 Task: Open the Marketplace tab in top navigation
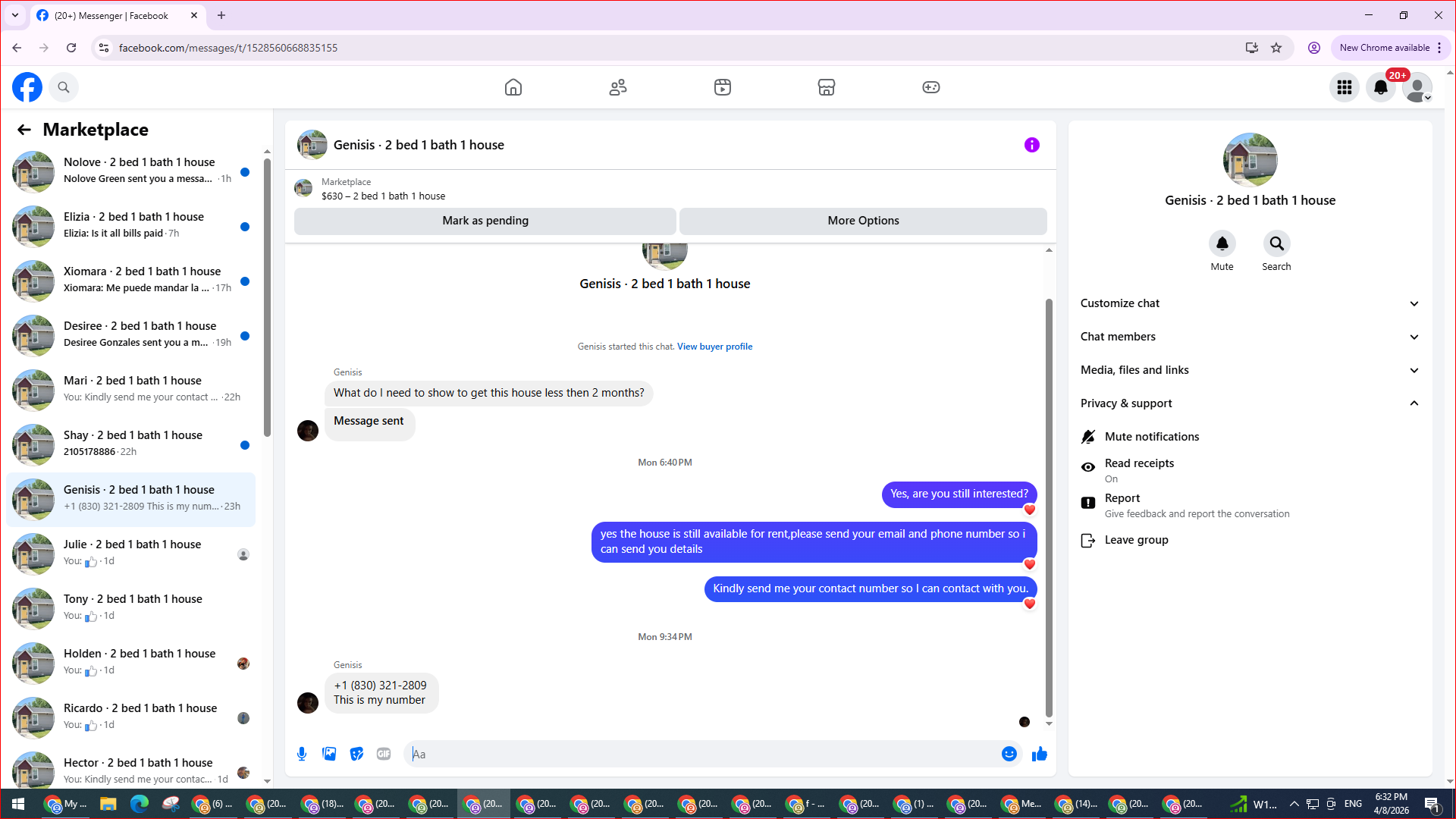(826, 87)
